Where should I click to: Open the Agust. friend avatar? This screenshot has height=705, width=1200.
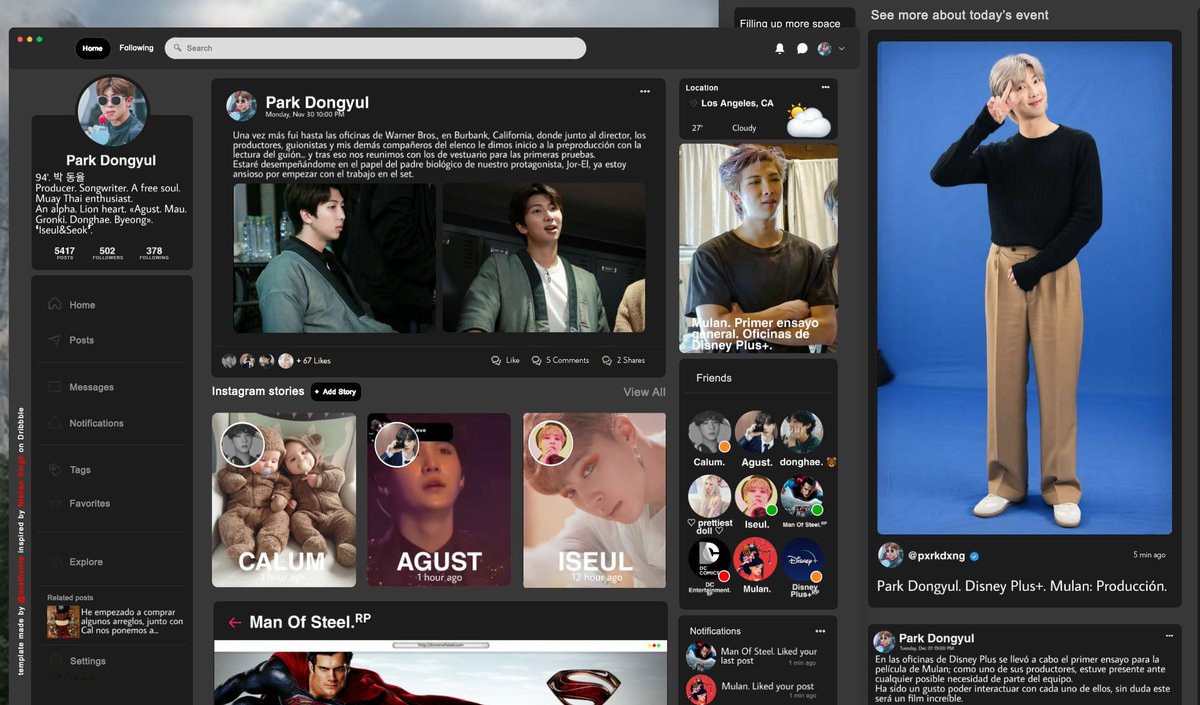(x=757, y=433)
